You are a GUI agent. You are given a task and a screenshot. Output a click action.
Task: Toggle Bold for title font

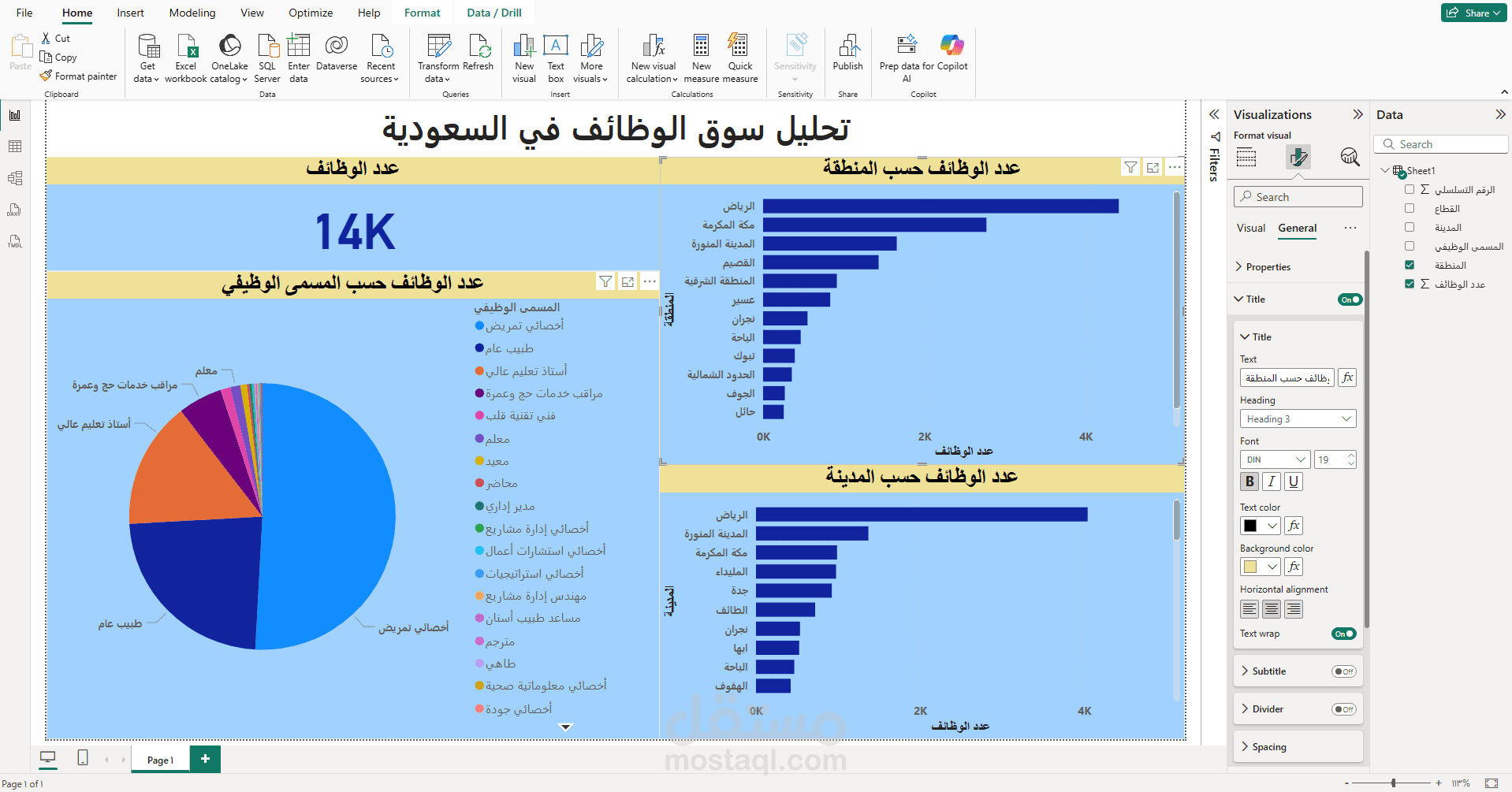(x=1249, y=482)
